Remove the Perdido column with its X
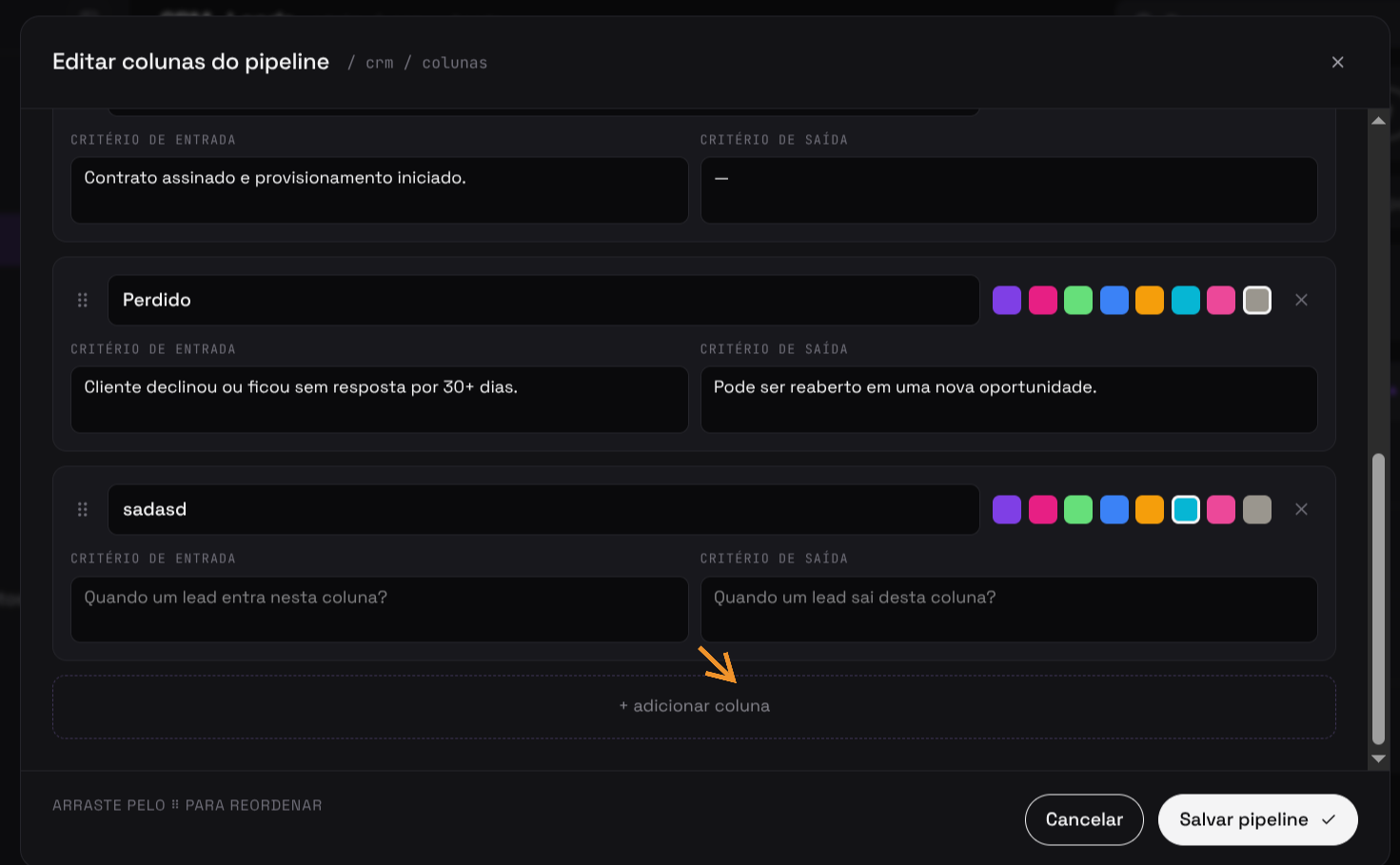 click(1301, 300)
